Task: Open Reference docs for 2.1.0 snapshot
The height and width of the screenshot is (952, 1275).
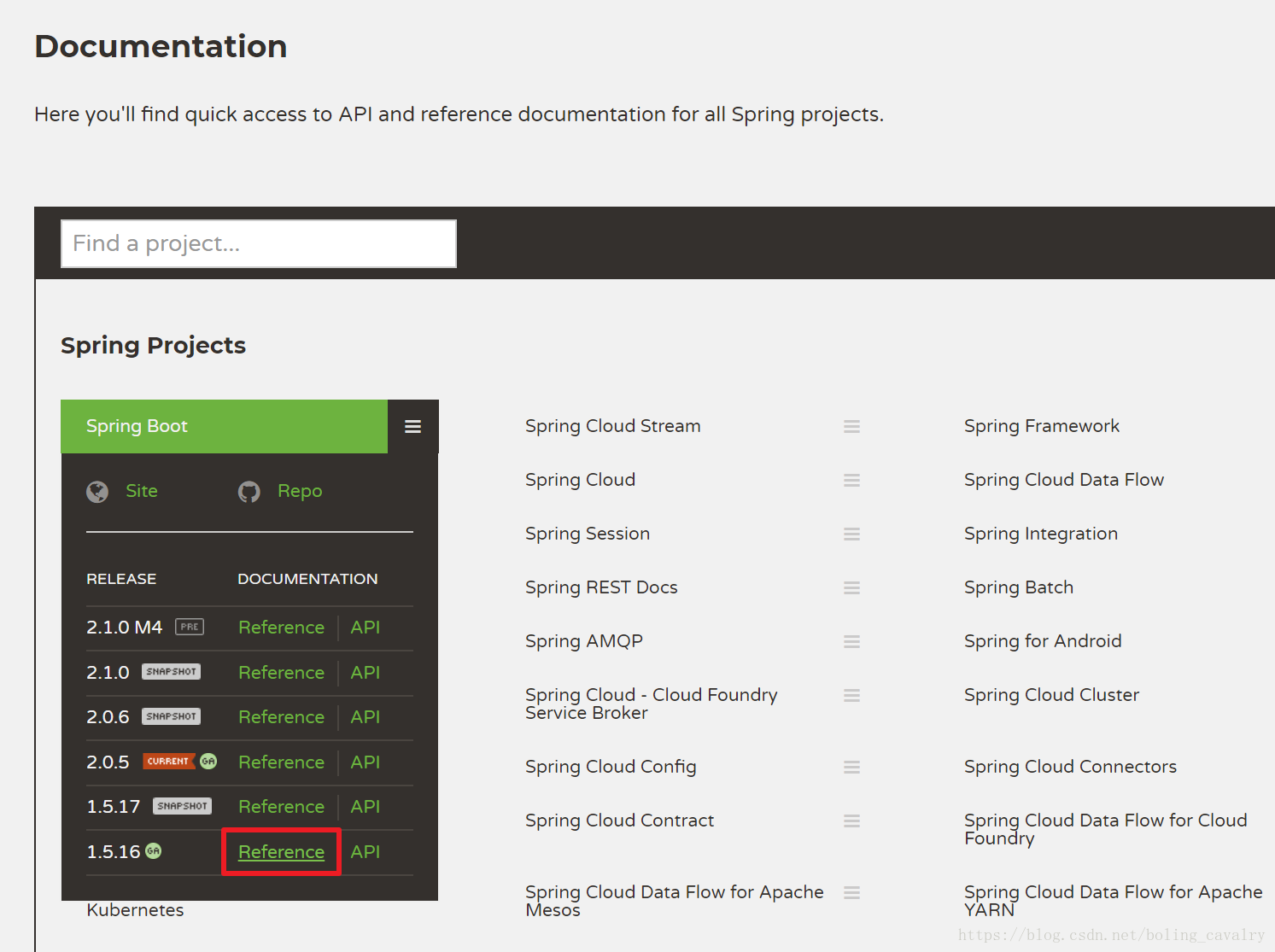Action: (x=281, y=673)
